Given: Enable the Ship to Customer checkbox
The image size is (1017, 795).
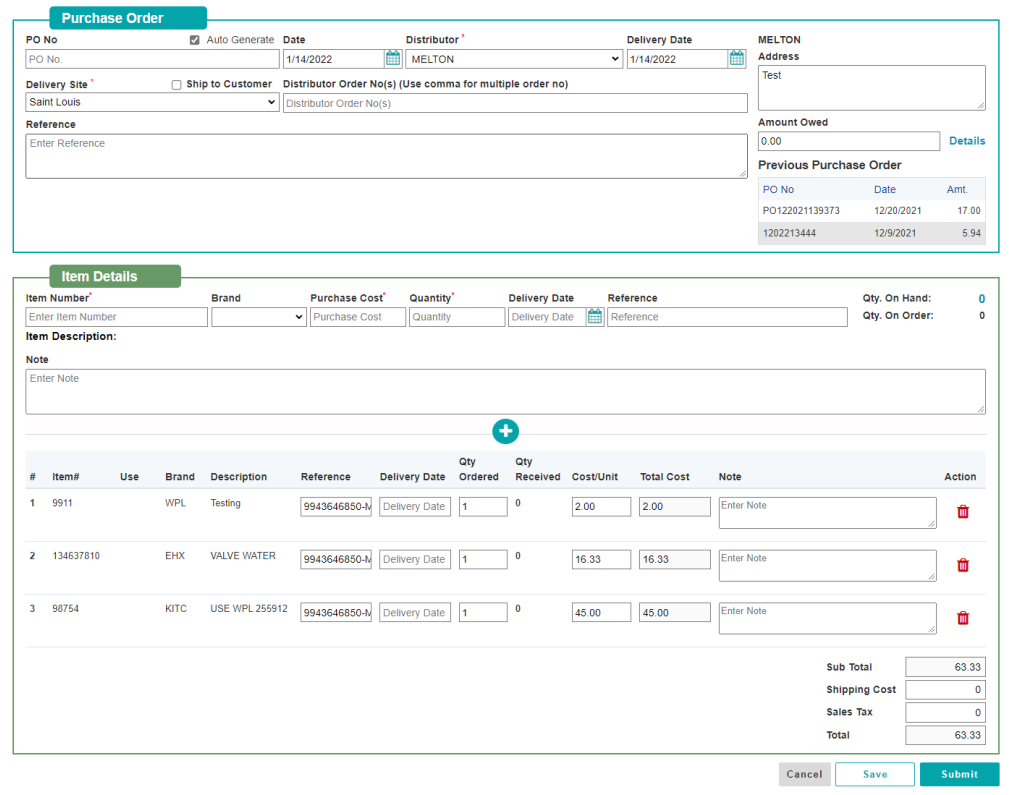Looking at the screenshot, I should point(176,85).
